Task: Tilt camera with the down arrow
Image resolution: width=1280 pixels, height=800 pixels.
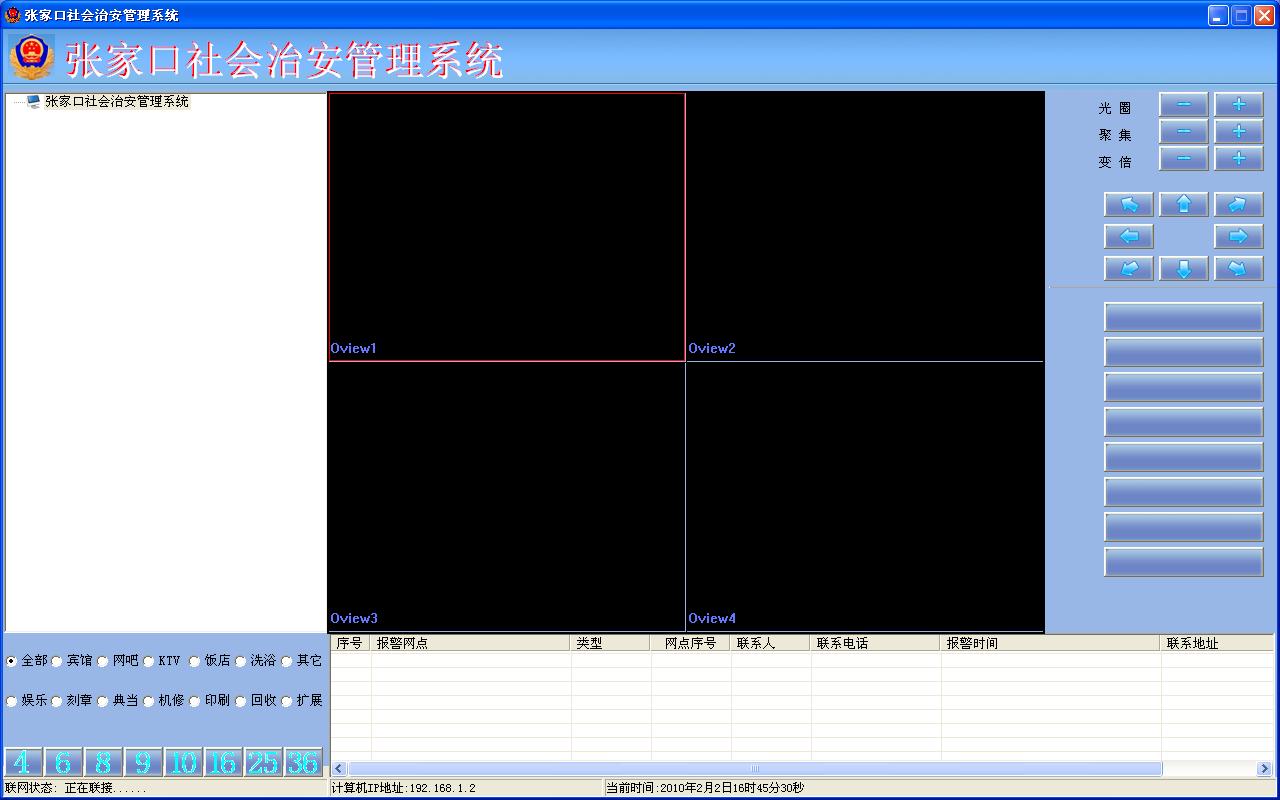Action: pyautogui.click(x=1184, y=268)
